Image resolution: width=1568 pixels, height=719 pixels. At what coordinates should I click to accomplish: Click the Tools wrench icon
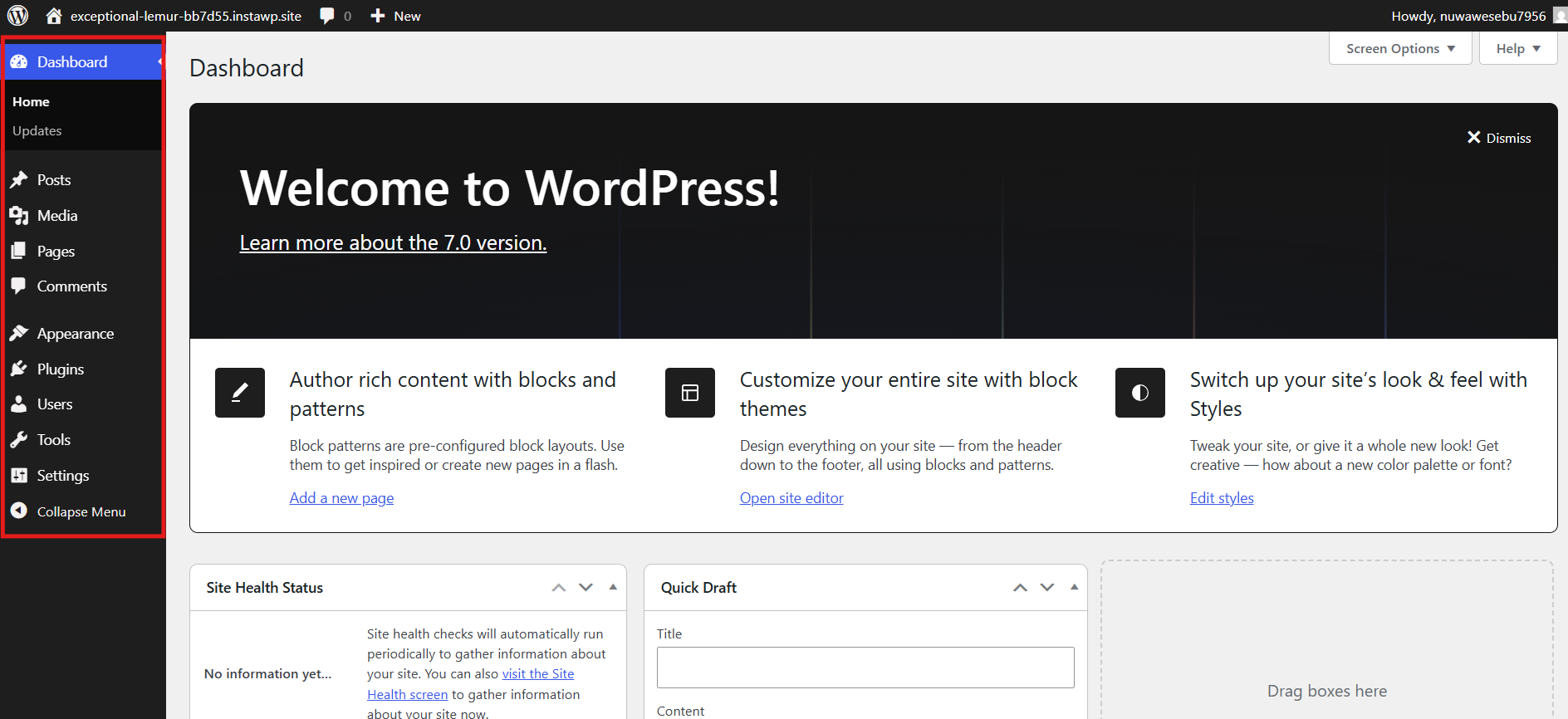pyautogui.click(x=19, y=440)
